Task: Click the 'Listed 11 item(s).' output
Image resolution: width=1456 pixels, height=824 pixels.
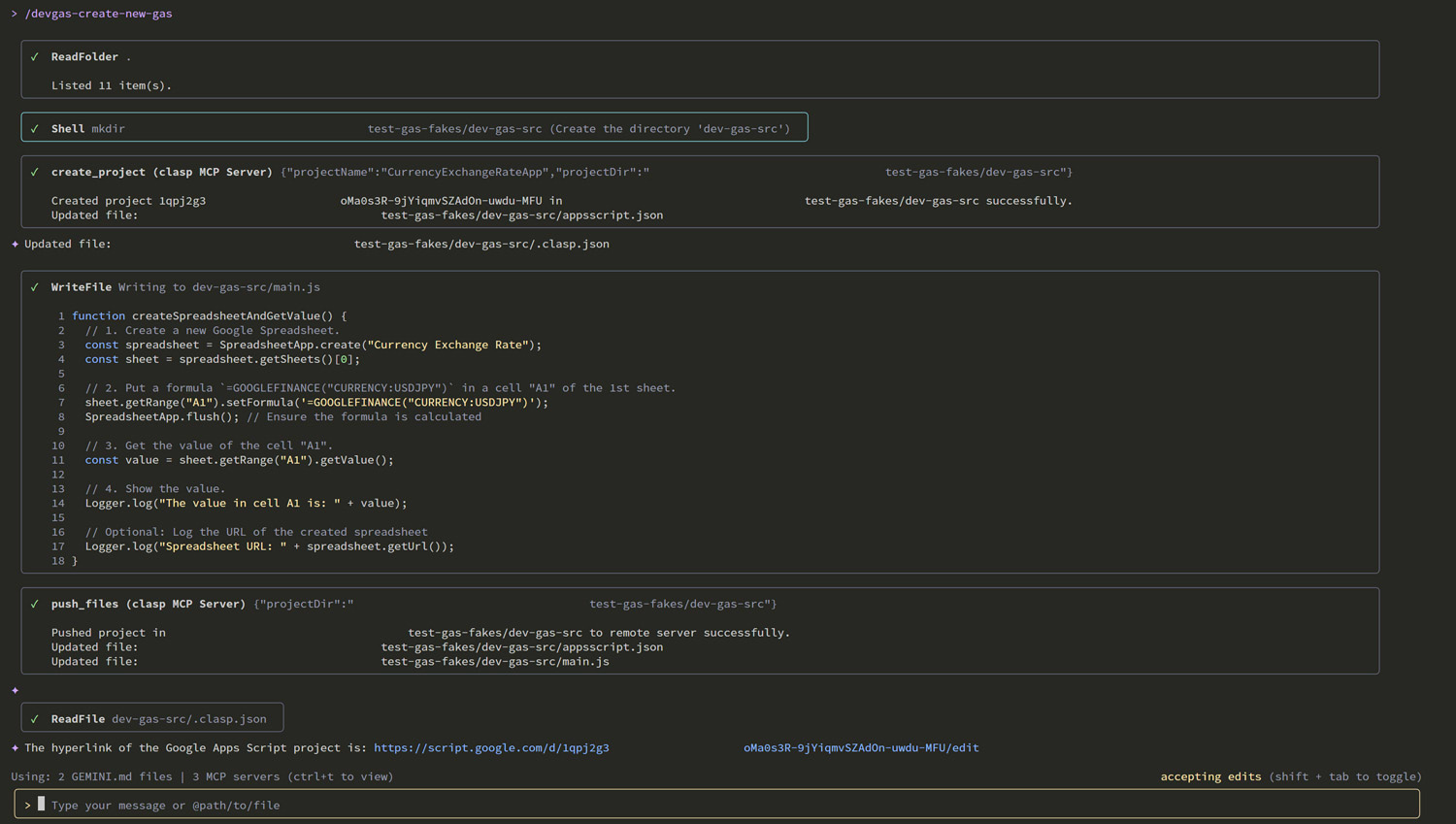Action: click(x=111, y=86)
